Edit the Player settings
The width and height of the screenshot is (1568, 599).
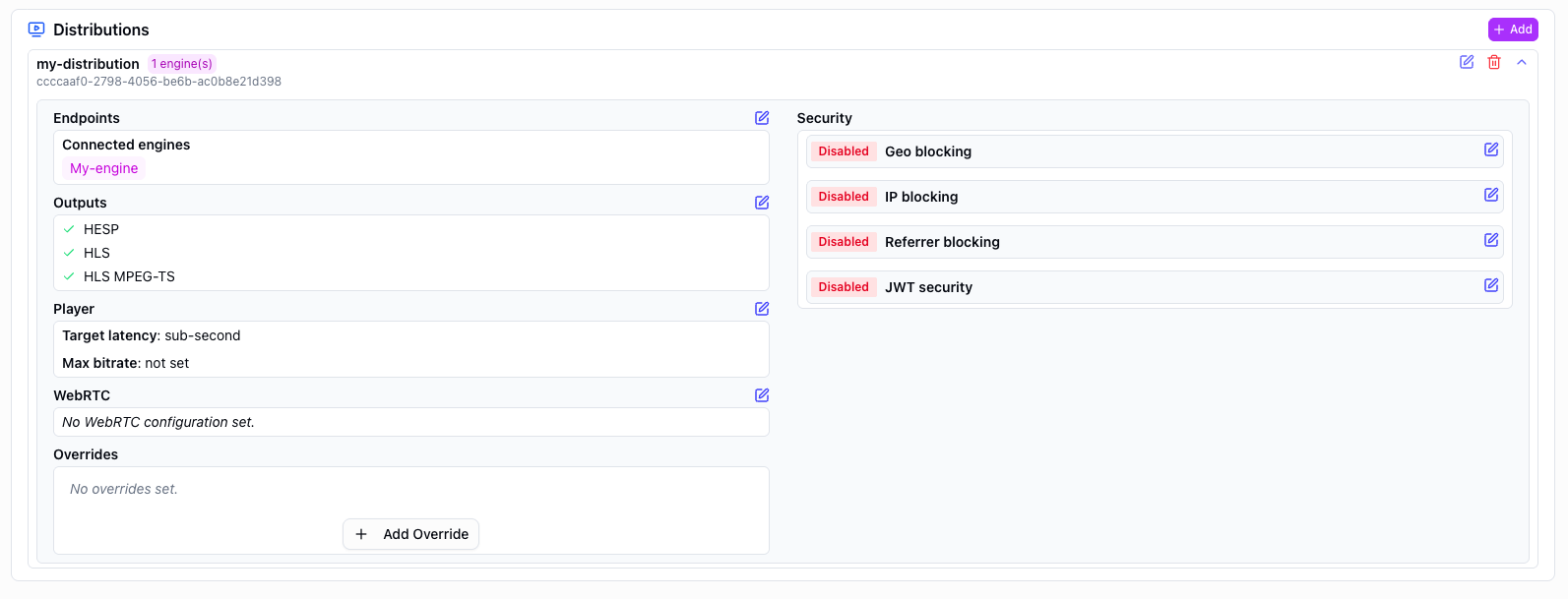[762, 309]
